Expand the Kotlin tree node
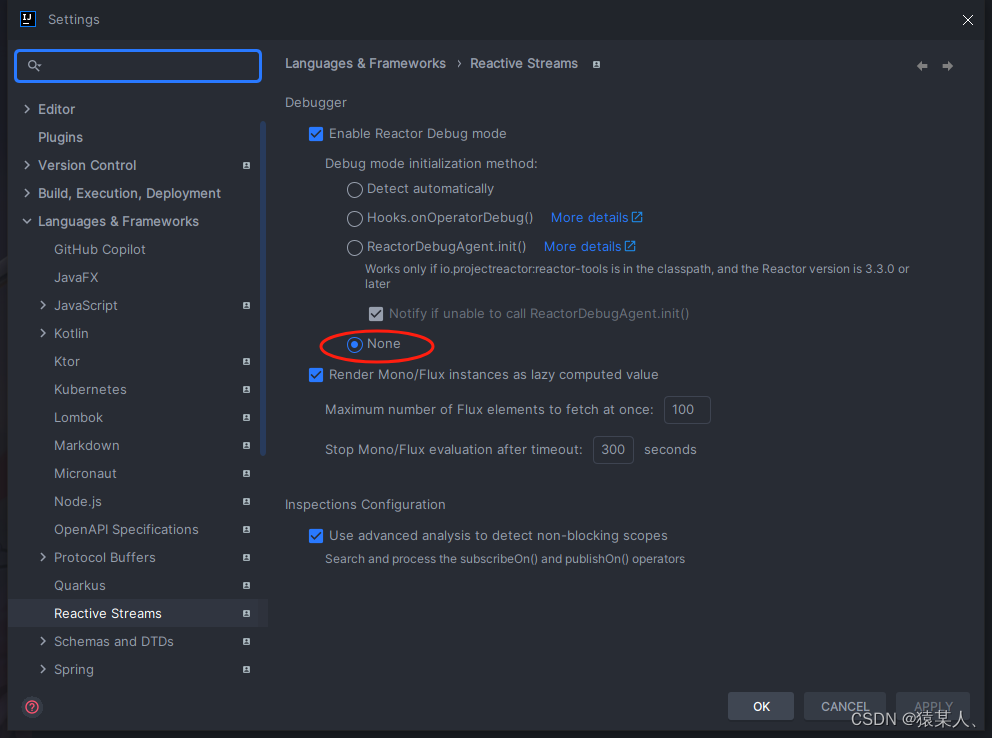The height and width of the screenshot is (738, 992). click(x=42, y=333)
